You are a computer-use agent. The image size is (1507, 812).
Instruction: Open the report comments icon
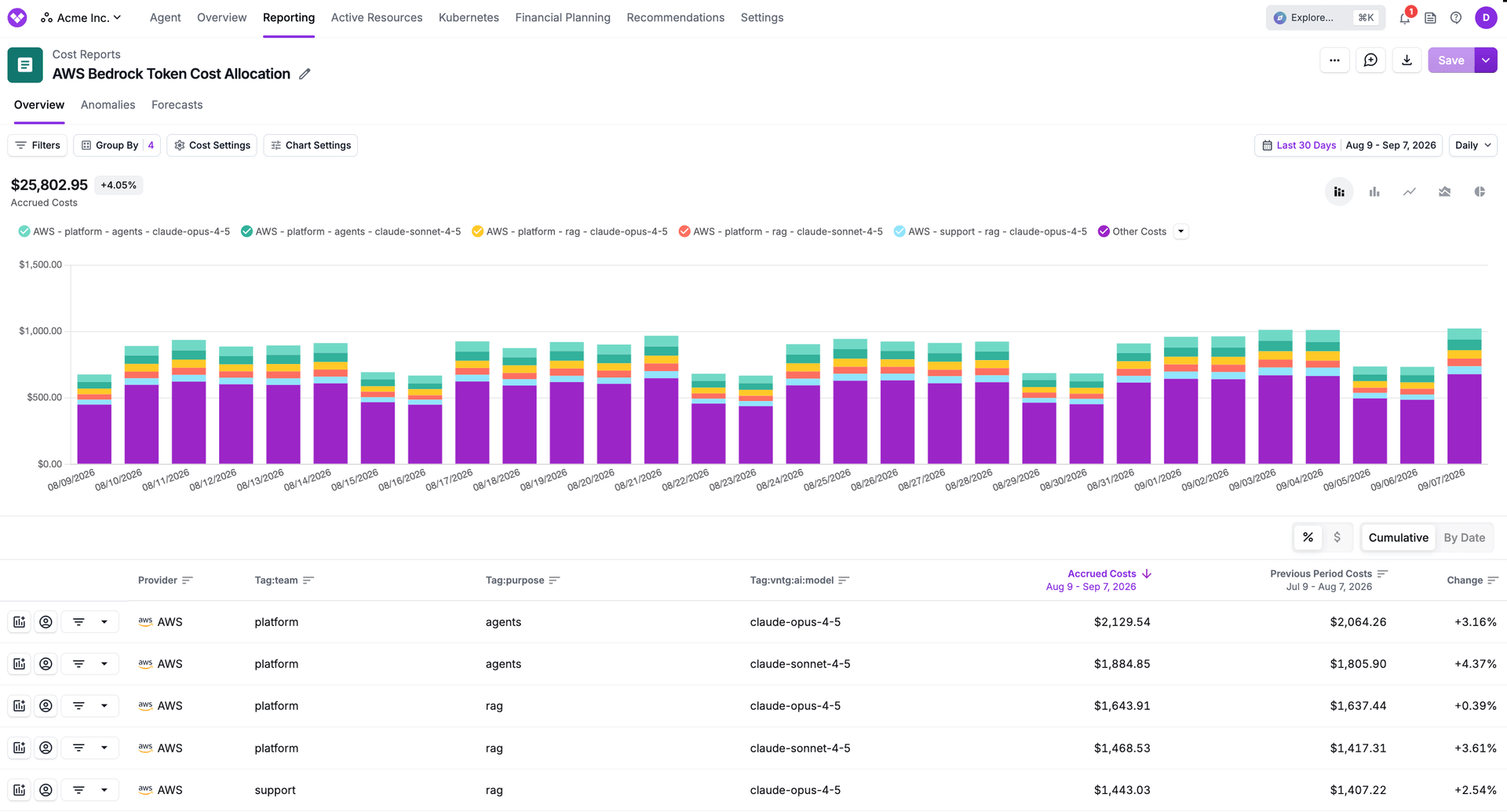tap(1370, 60)
